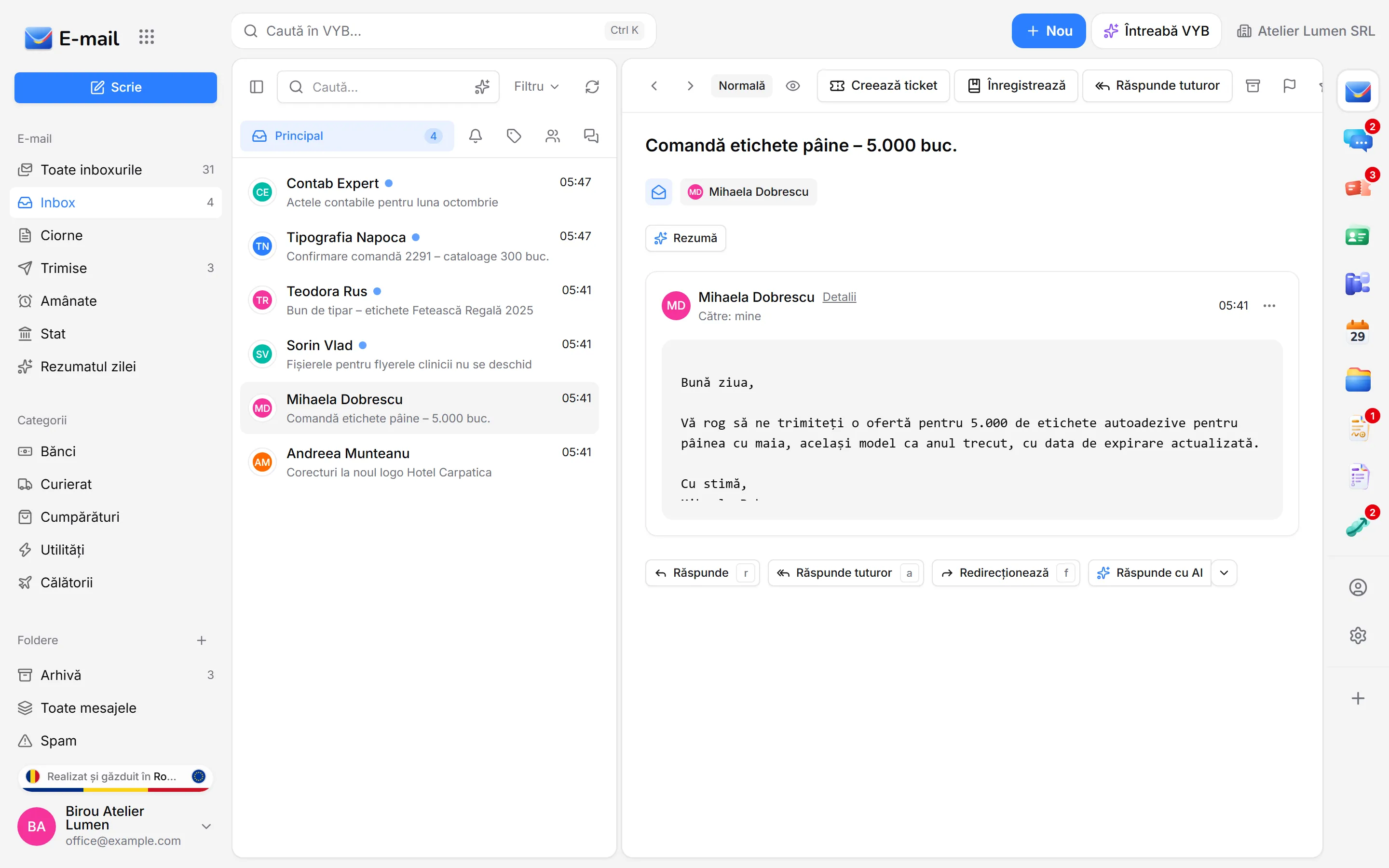Open Întreabă VYB assistant
Image resolution: width=1389 pixels, height=868 pixels.
click(x=1156, y=31)
